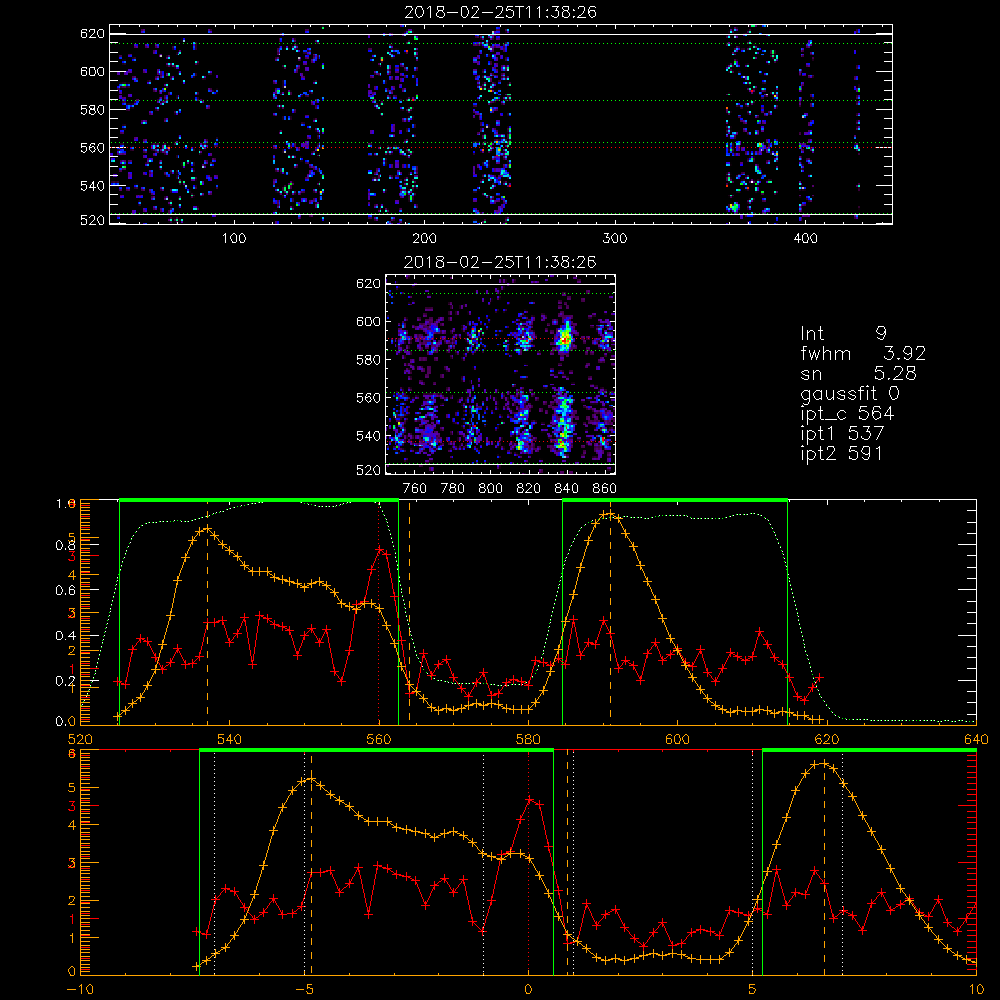Click x-axis label 840 under middle image
This screenshot has height=1000, width=1000.
coord(566,489)
